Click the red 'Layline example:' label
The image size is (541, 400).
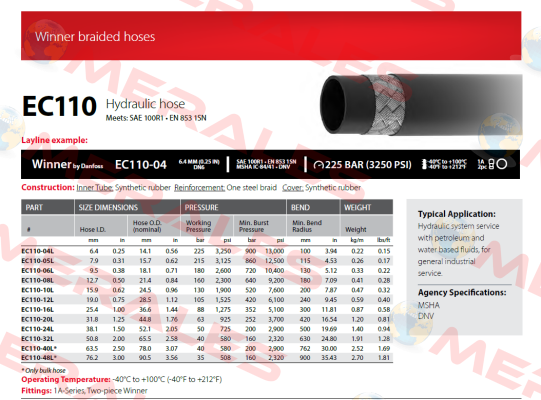tap(55, 140)
